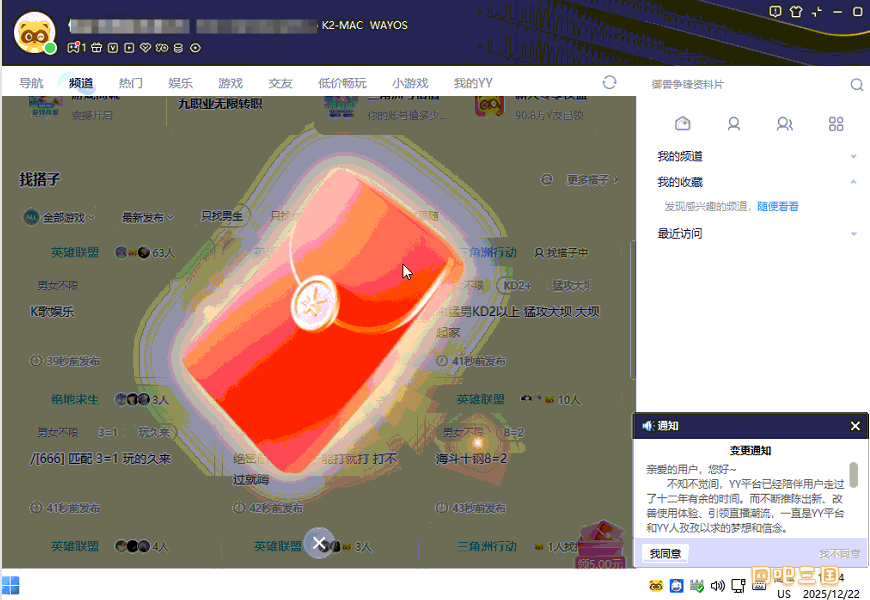Screen dimensions: 870x600
Task: Click the notification text scrollbar
Action: pos(853,475)
